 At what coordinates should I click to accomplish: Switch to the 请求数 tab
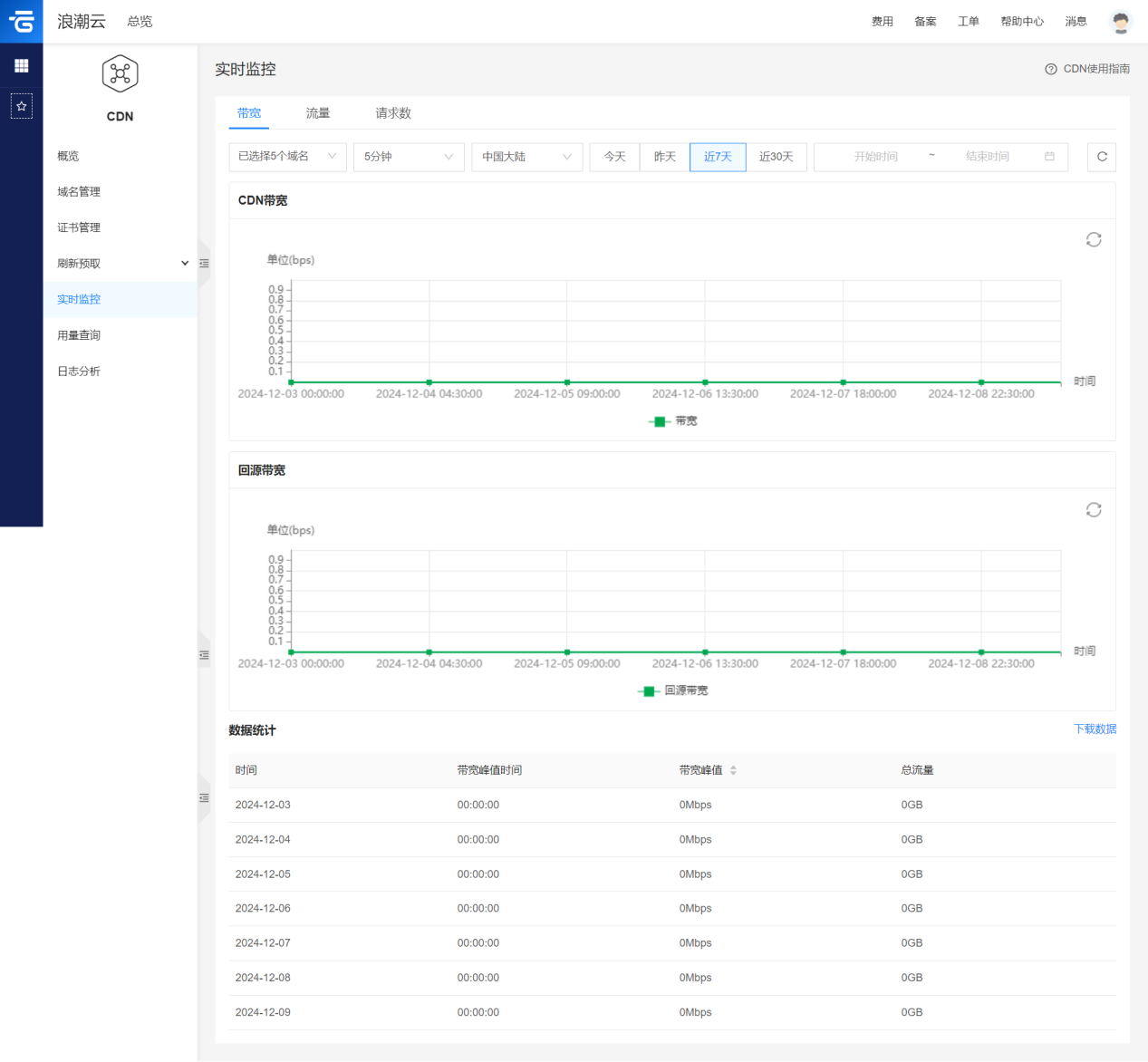click(x=393, y=113)
